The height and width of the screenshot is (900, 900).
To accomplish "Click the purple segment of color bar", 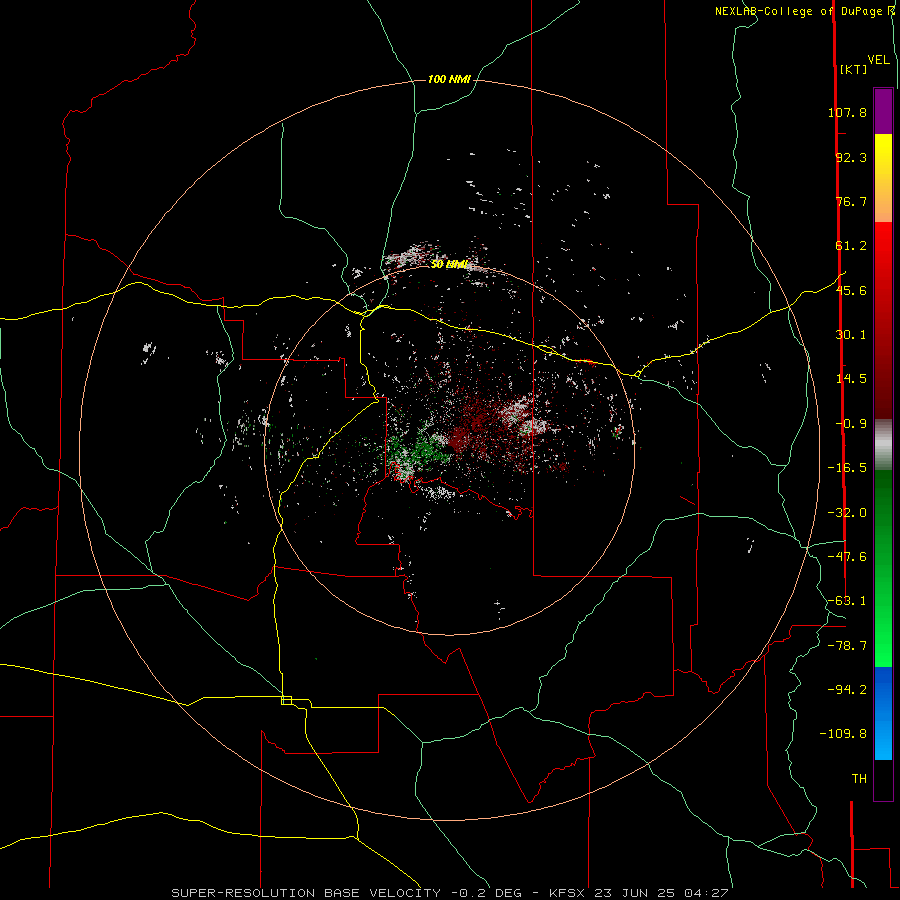I will [883, 112].
